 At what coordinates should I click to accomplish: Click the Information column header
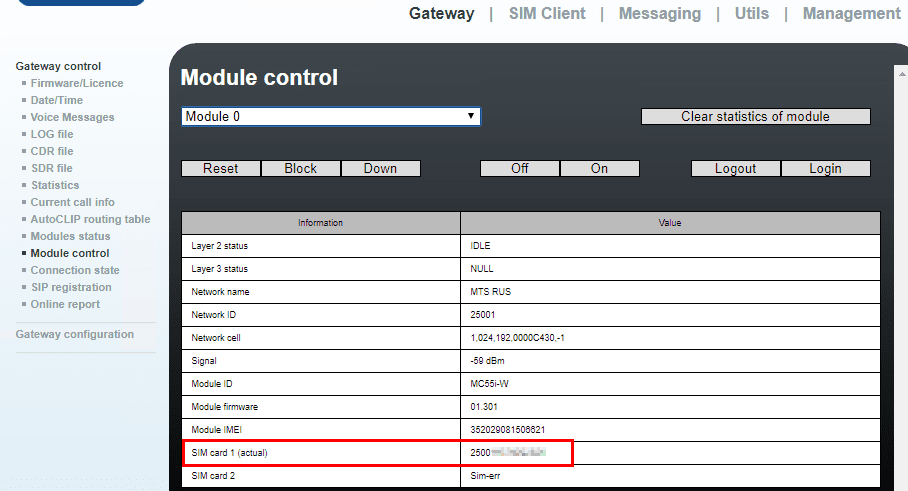320,223
